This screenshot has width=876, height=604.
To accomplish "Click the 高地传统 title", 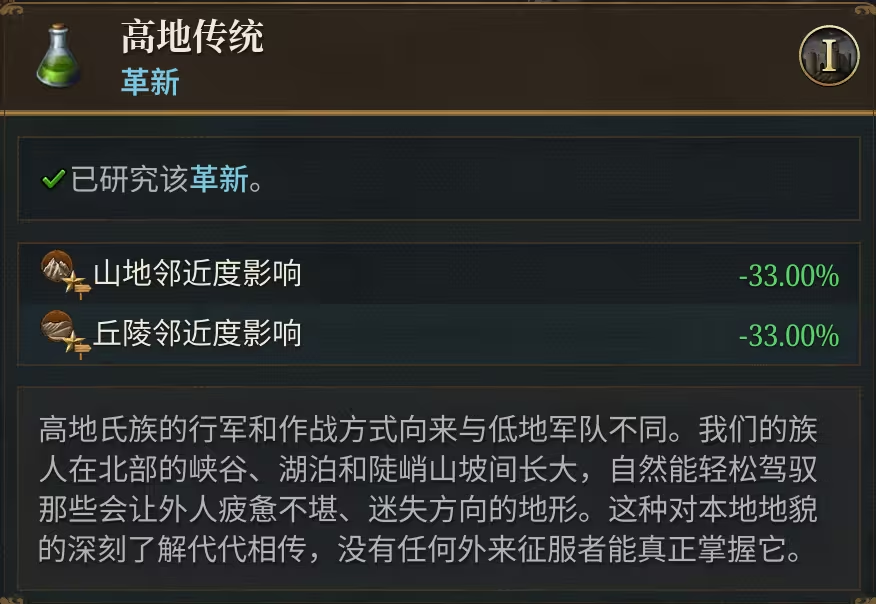I will click(x=192, y=37).
